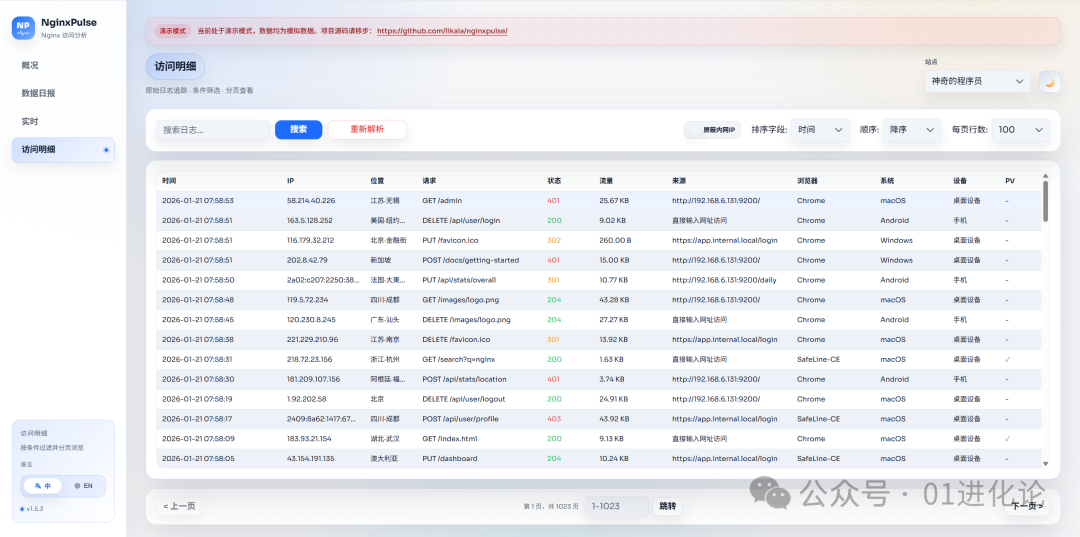The image size is (1080, 537).
Task: Select the 访问明细 sidebar item
Action: (x=63, y=149)
